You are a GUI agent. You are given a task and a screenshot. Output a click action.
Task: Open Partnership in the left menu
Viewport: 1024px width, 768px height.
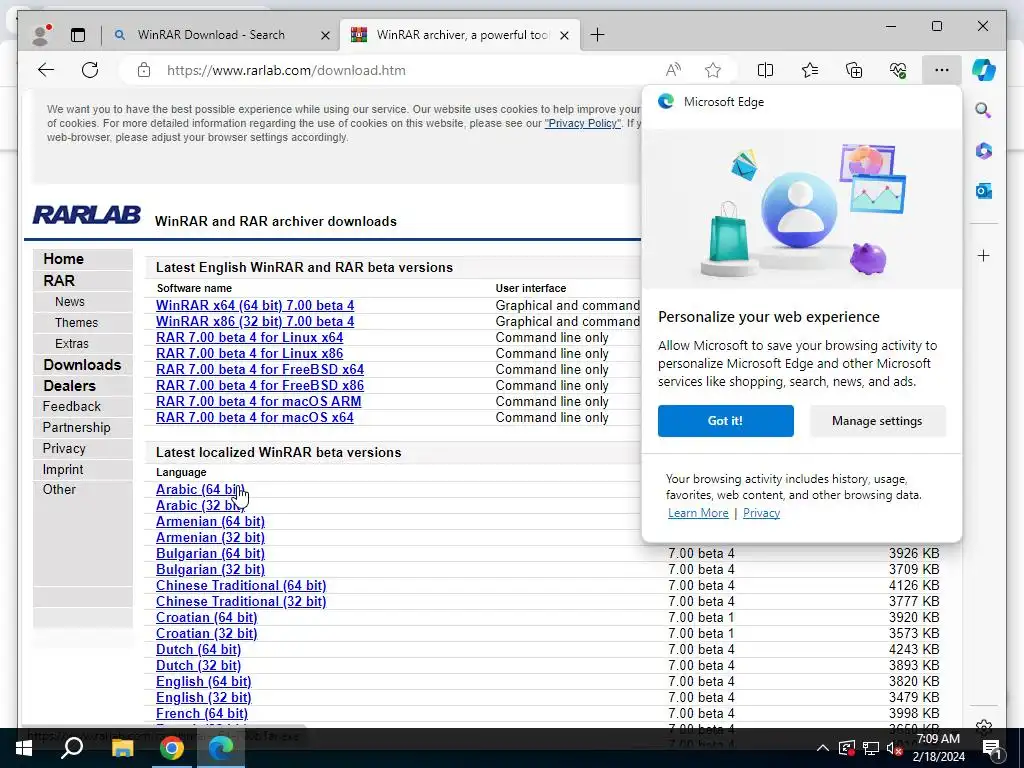pos(76,427)
